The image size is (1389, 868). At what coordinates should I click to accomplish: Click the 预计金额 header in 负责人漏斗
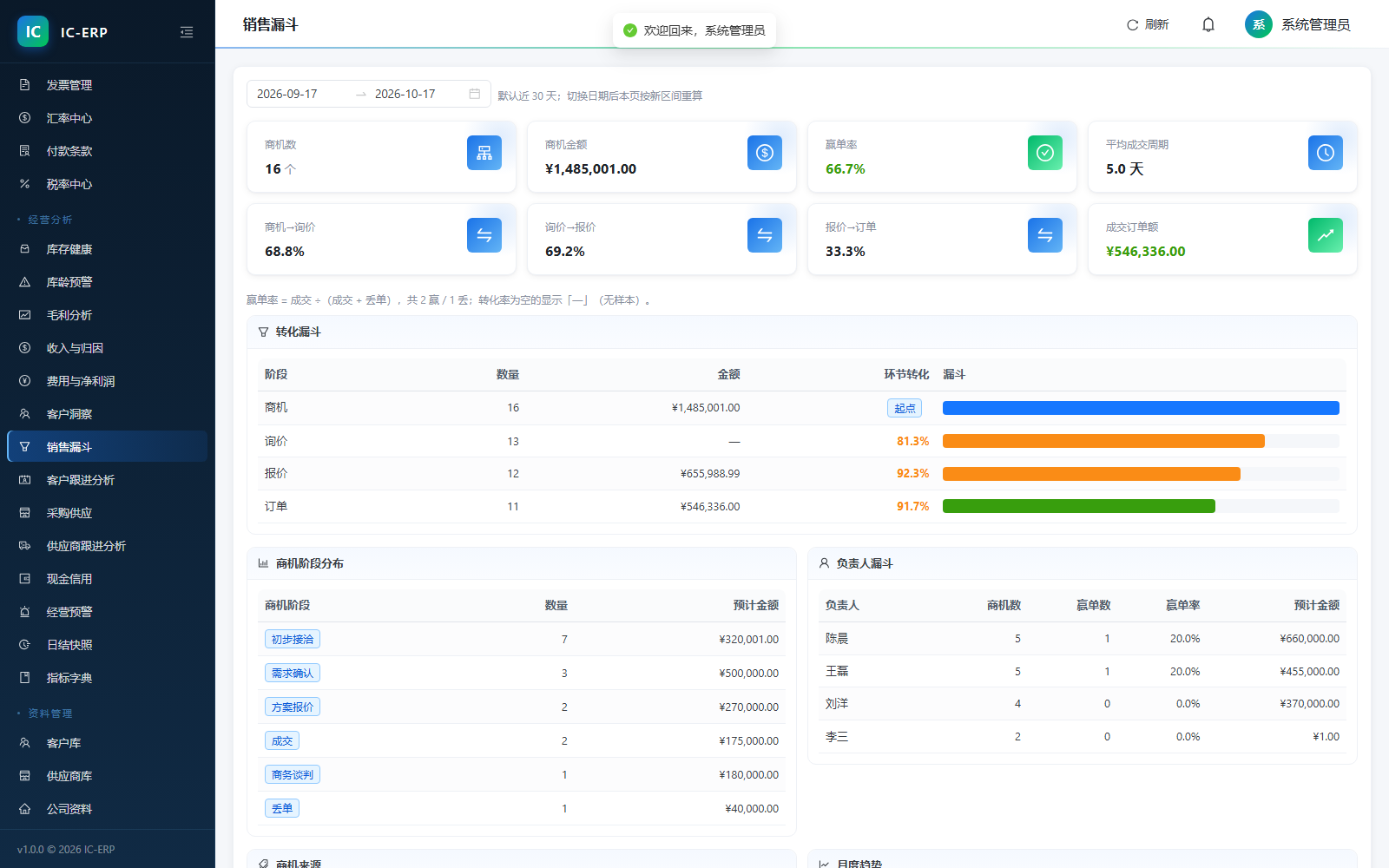coord(1316,605)
